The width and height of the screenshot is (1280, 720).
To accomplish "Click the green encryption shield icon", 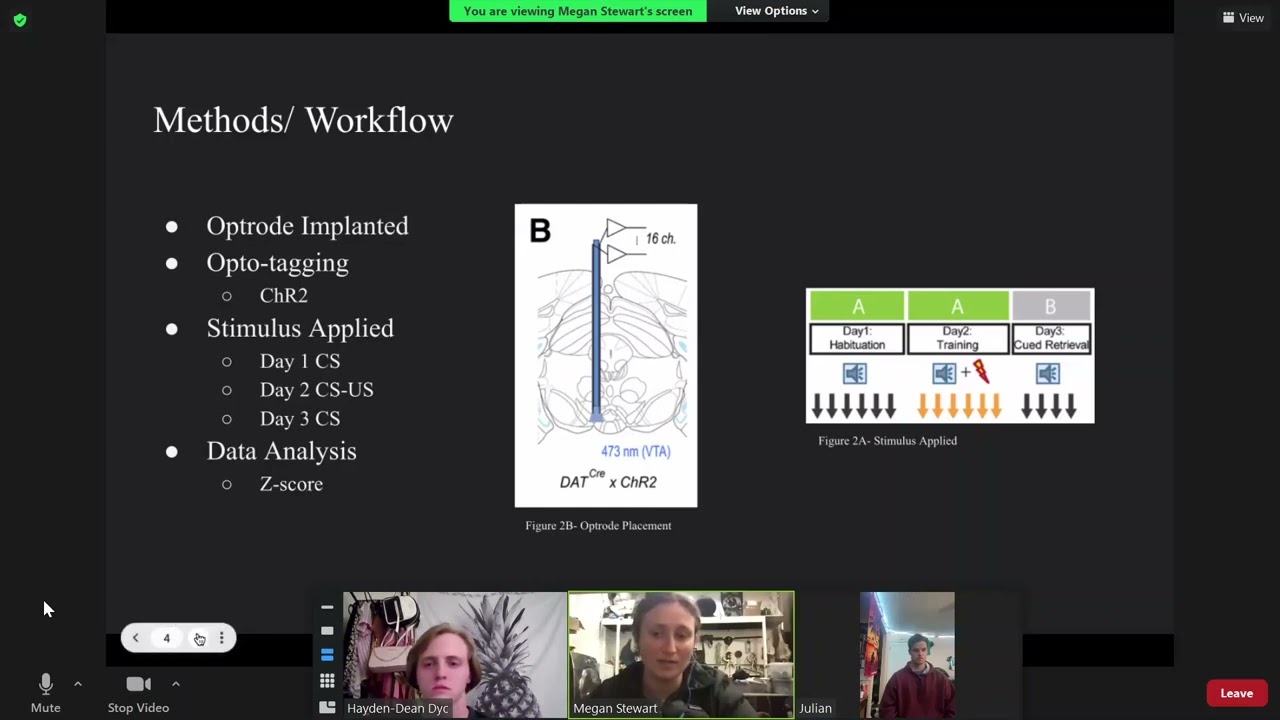I will click(x=20, y=20).
